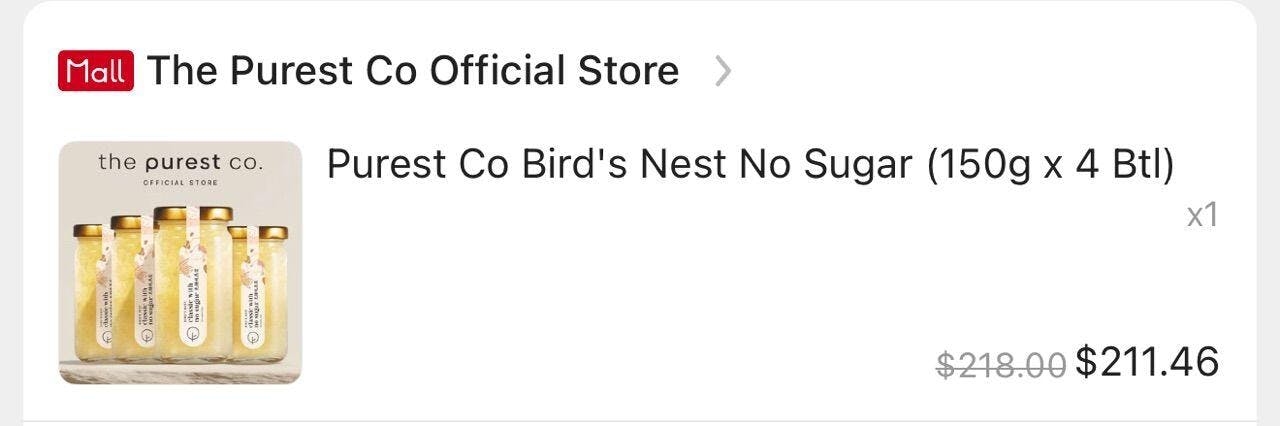Click the "(150g x 4 Btl)" text in title
Screen dimensions: 1280x426
1050,165
